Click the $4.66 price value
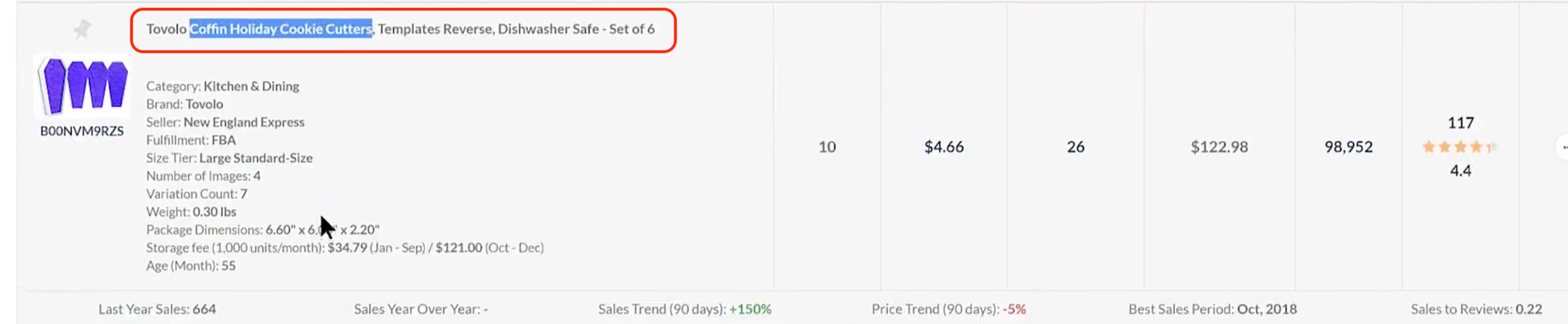1568x324 pixels. (x=944, y=146)
